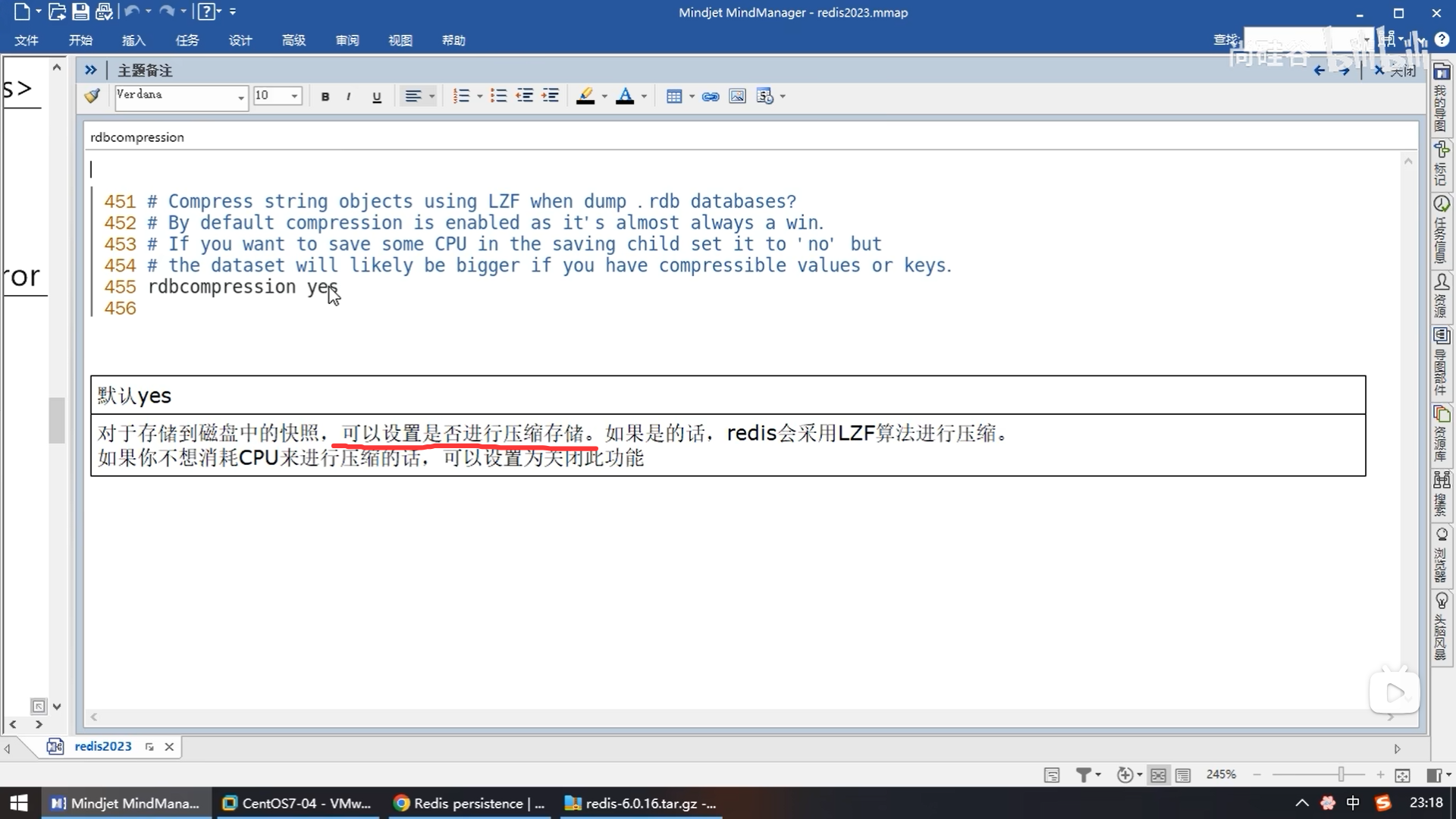Open the font size dropdown
This screenshot has width=1456, height=819.
coord(294,96)
